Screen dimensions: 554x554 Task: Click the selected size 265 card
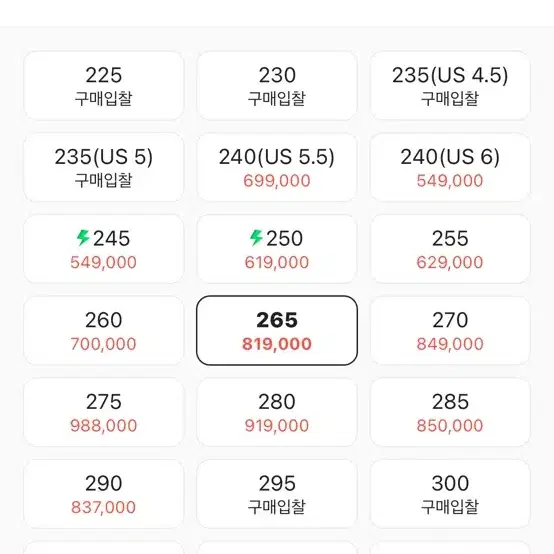(277, 330)
